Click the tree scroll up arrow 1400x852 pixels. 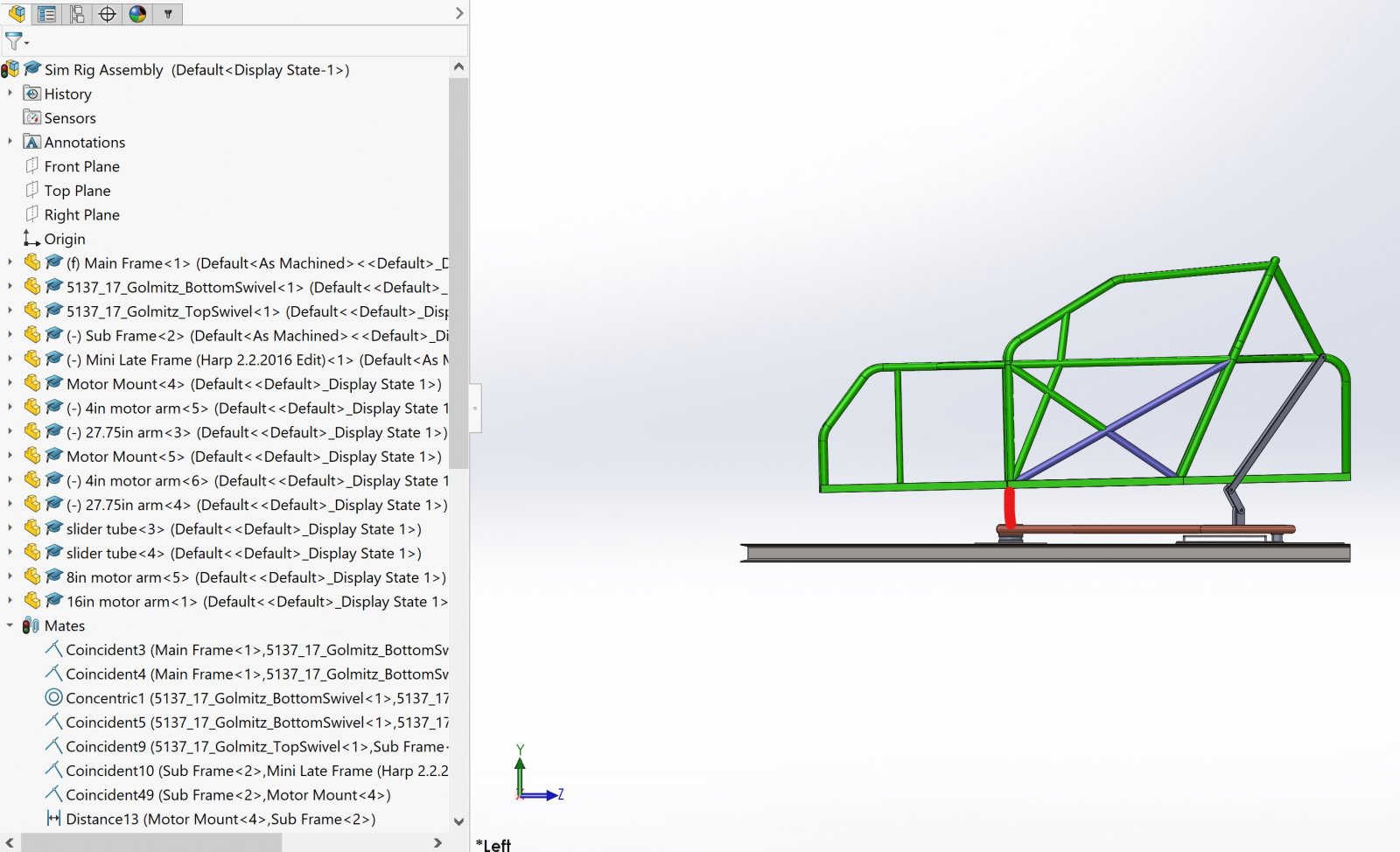click(x=458, y=67)
